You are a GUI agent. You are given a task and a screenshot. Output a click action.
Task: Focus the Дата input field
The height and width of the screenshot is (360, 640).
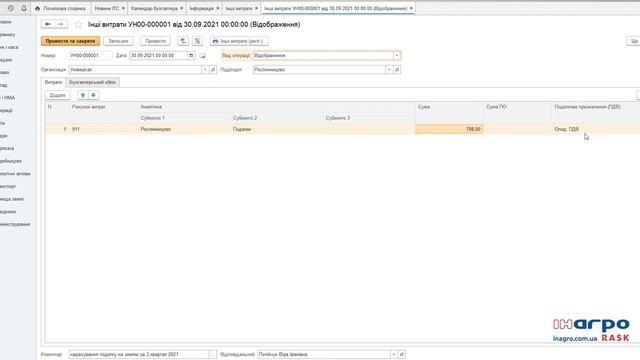[x=158, y=56]
